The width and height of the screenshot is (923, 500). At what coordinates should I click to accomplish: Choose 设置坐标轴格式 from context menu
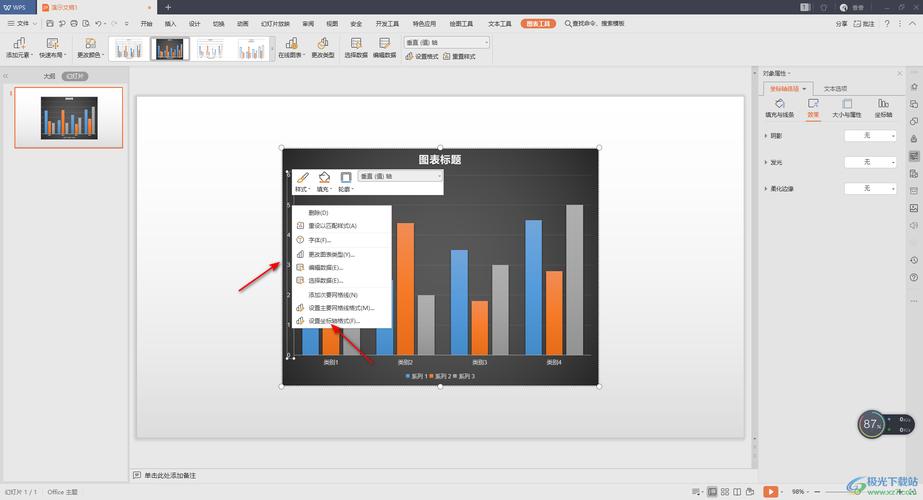(x=334, y=321)
